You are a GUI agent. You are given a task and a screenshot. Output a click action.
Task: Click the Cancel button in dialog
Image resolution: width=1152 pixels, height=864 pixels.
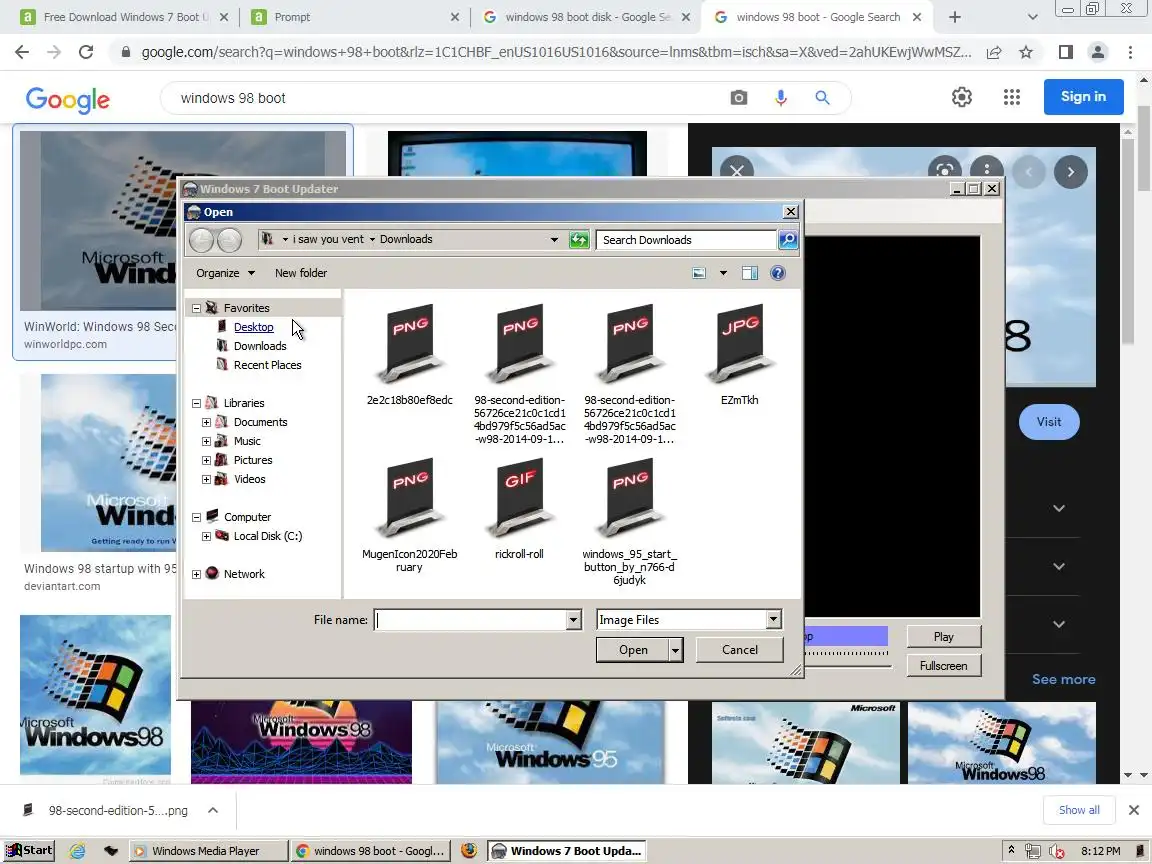(740, 649)
